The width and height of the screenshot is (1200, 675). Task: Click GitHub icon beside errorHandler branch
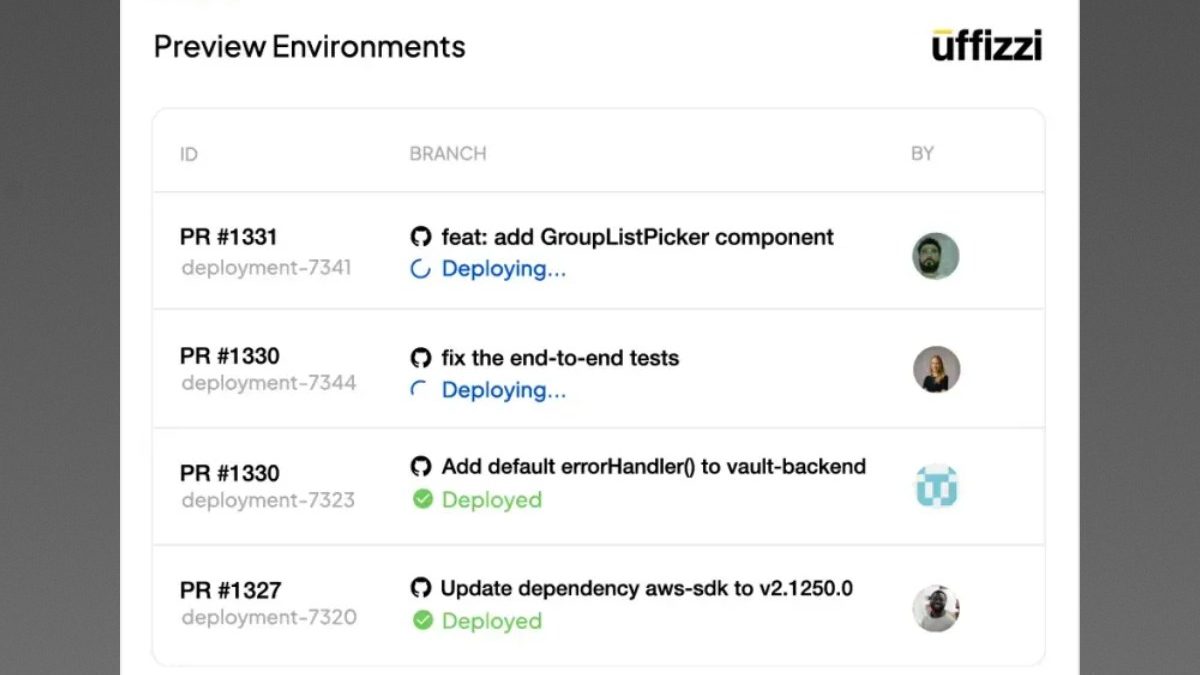pyautogui.click(x=421, y=466)
